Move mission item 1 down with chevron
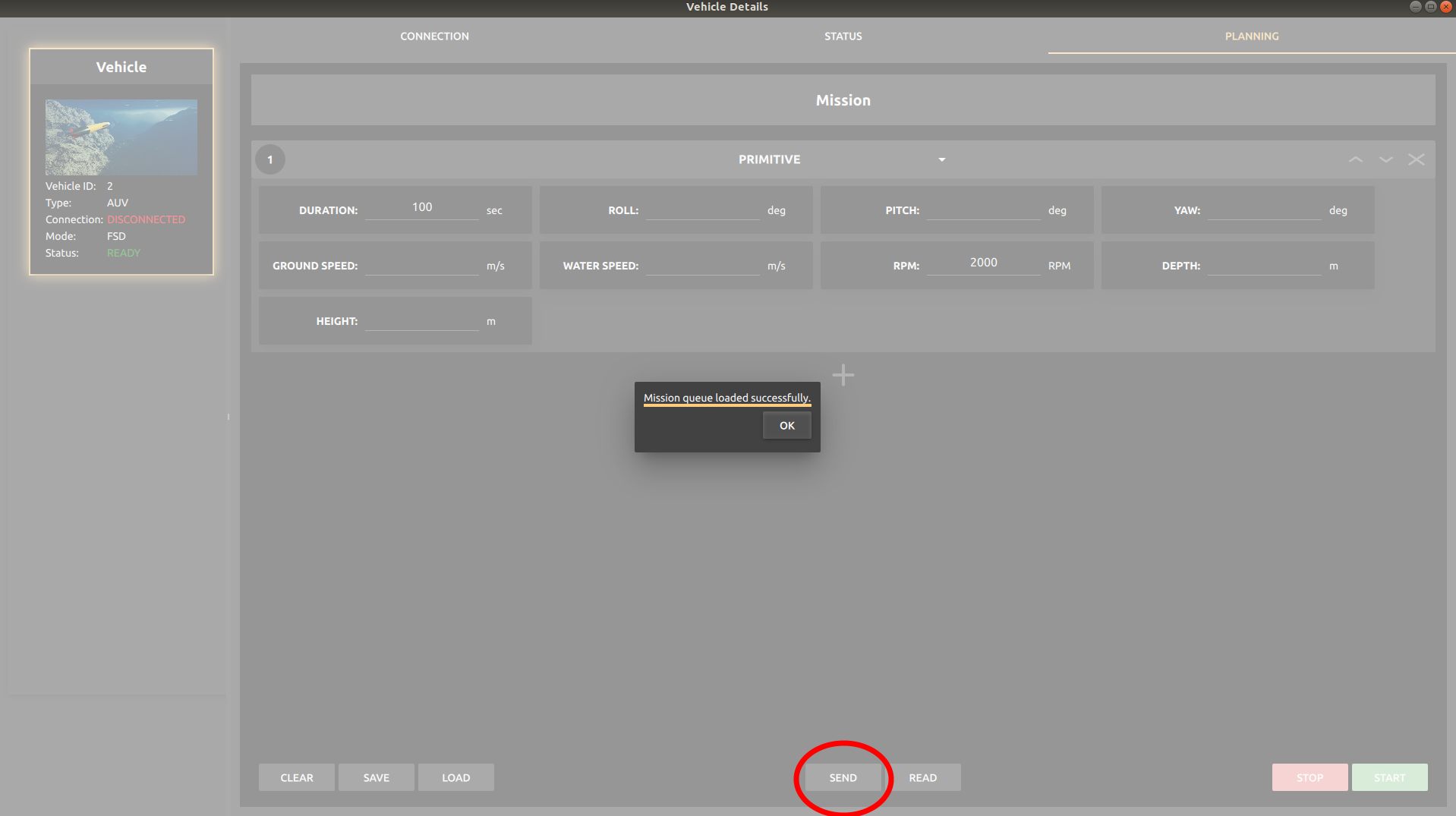The width and height of the screenshot is (1456, 816). point(1385,159)
